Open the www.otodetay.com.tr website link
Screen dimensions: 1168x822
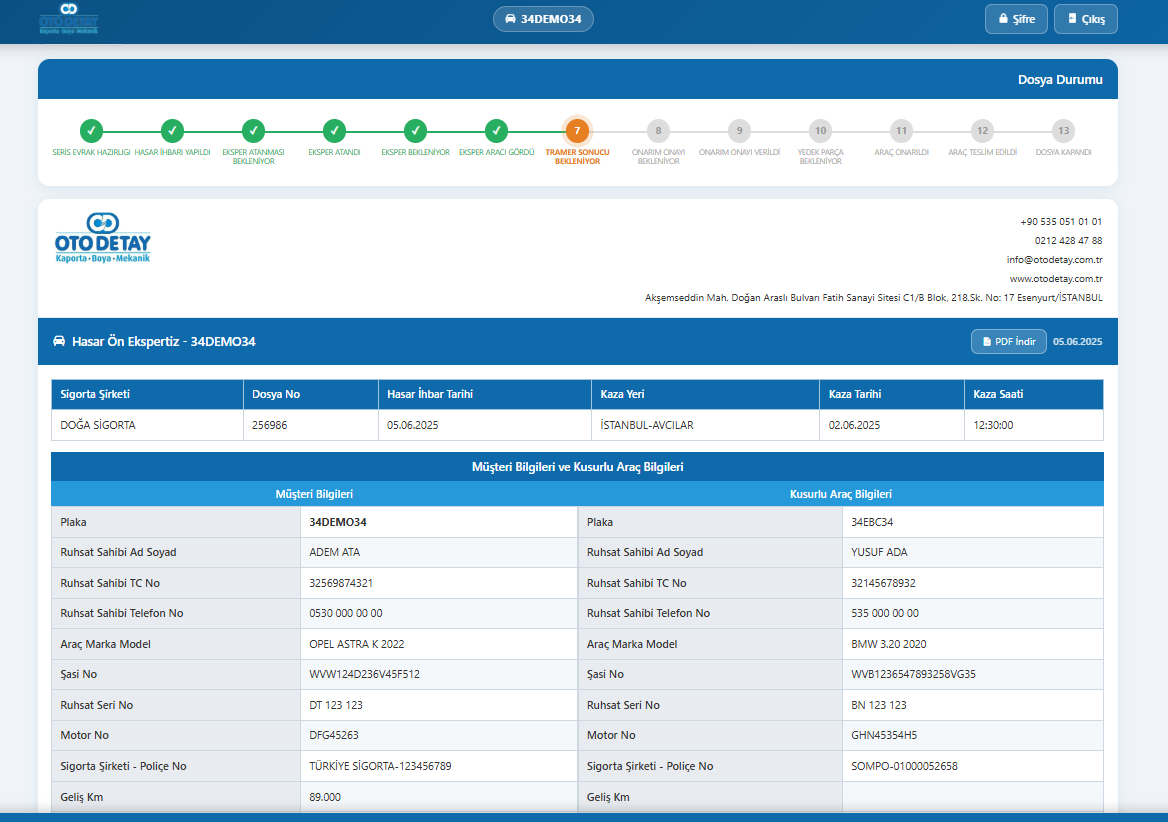tap(1055, 279)
